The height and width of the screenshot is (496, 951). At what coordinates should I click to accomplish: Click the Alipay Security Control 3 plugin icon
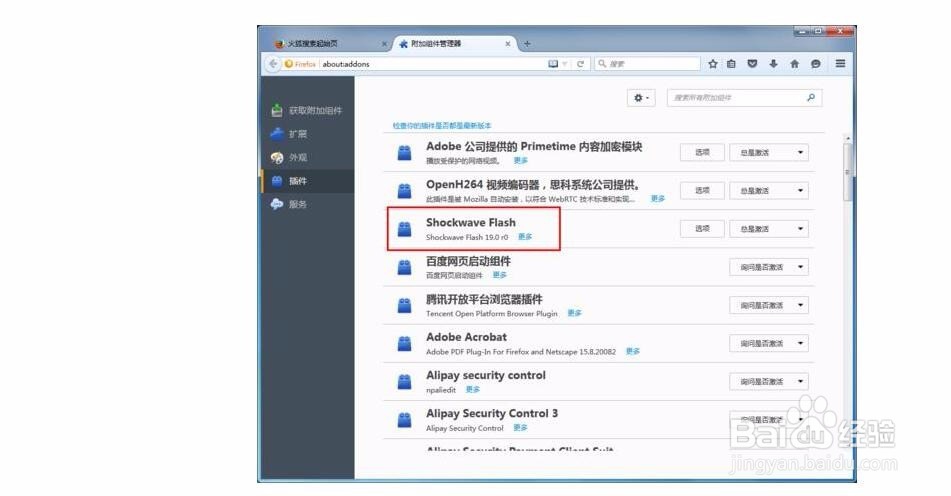tap(405, 420)
